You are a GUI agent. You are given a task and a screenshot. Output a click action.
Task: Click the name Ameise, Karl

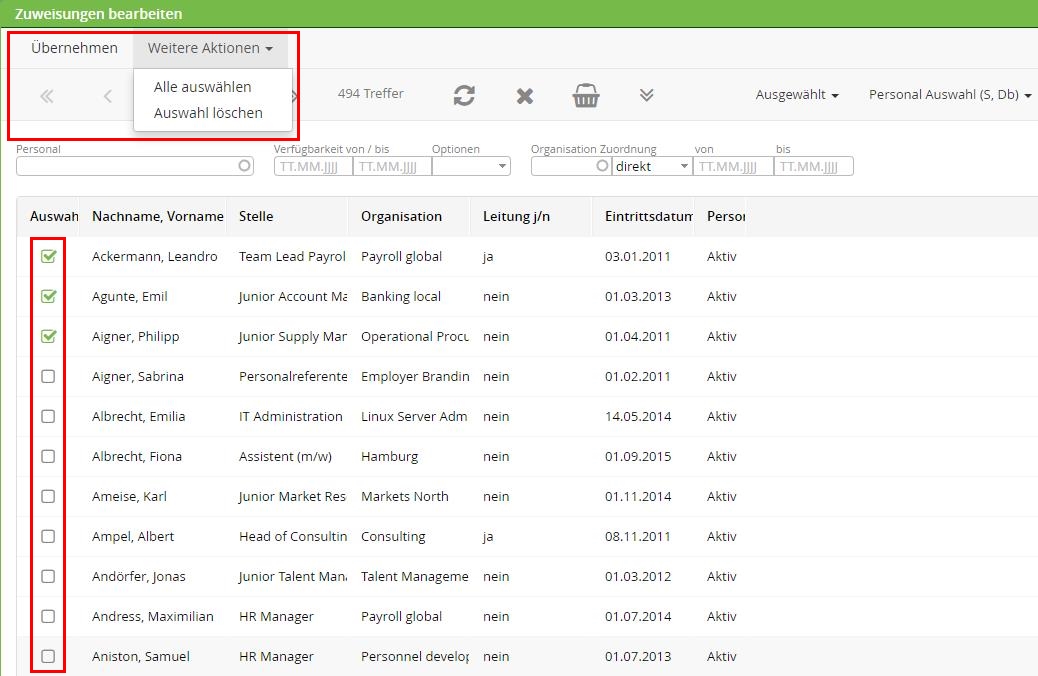[129, 496]
